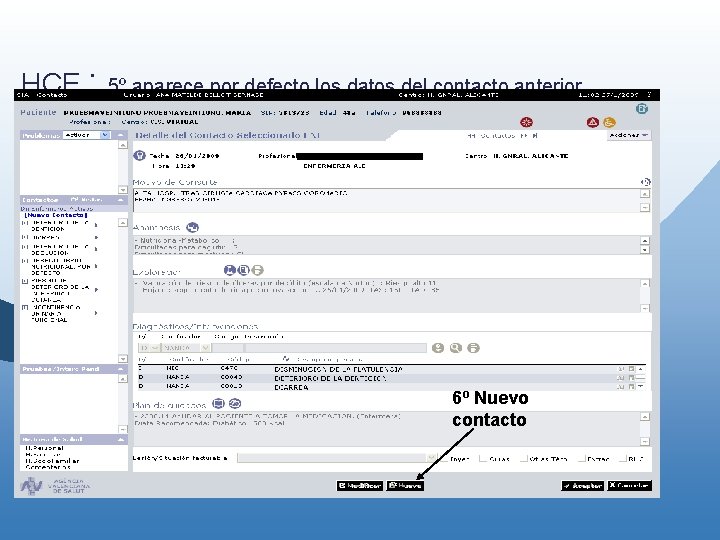
Task: Click the first grey diagnosis entry icon
Action: coord(438,348)
